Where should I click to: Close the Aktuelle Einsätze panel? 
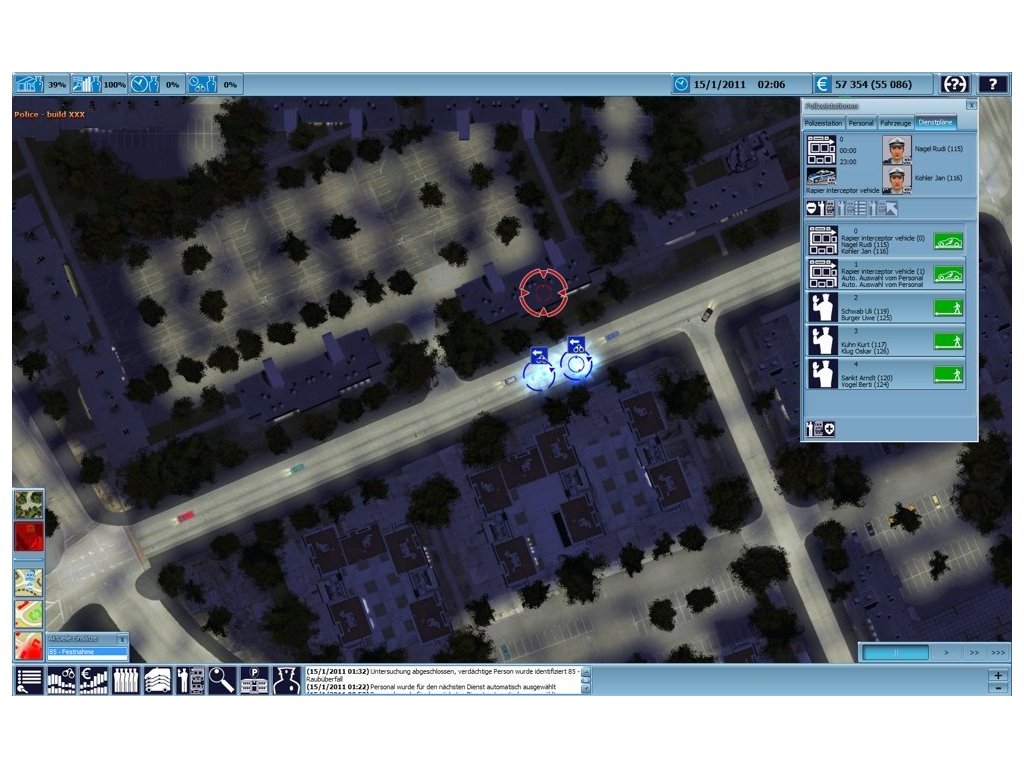(122, 639)
